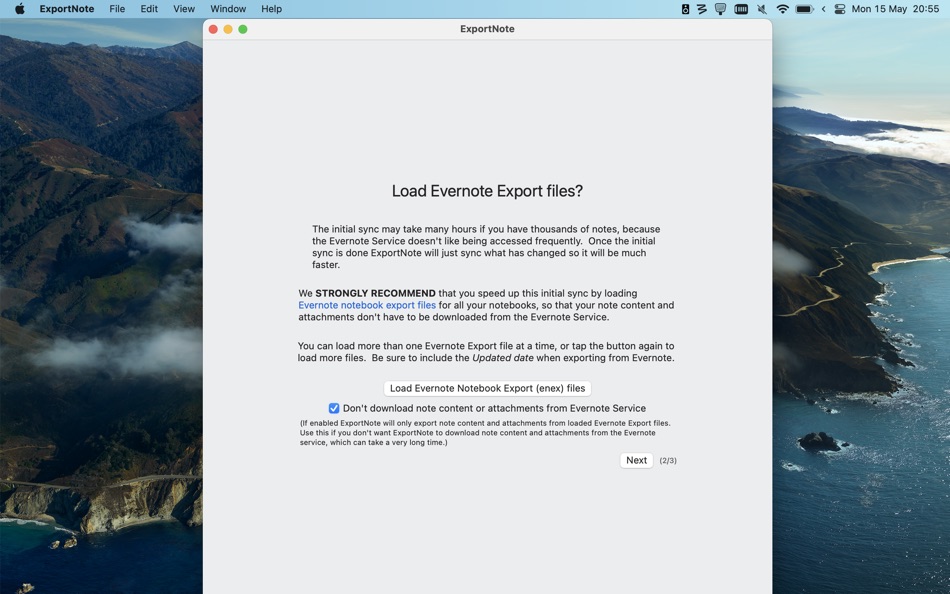The width and height of the screenshot is (950, 594).
Task: Minimize the ExportNote window
Action: (228, 29)
